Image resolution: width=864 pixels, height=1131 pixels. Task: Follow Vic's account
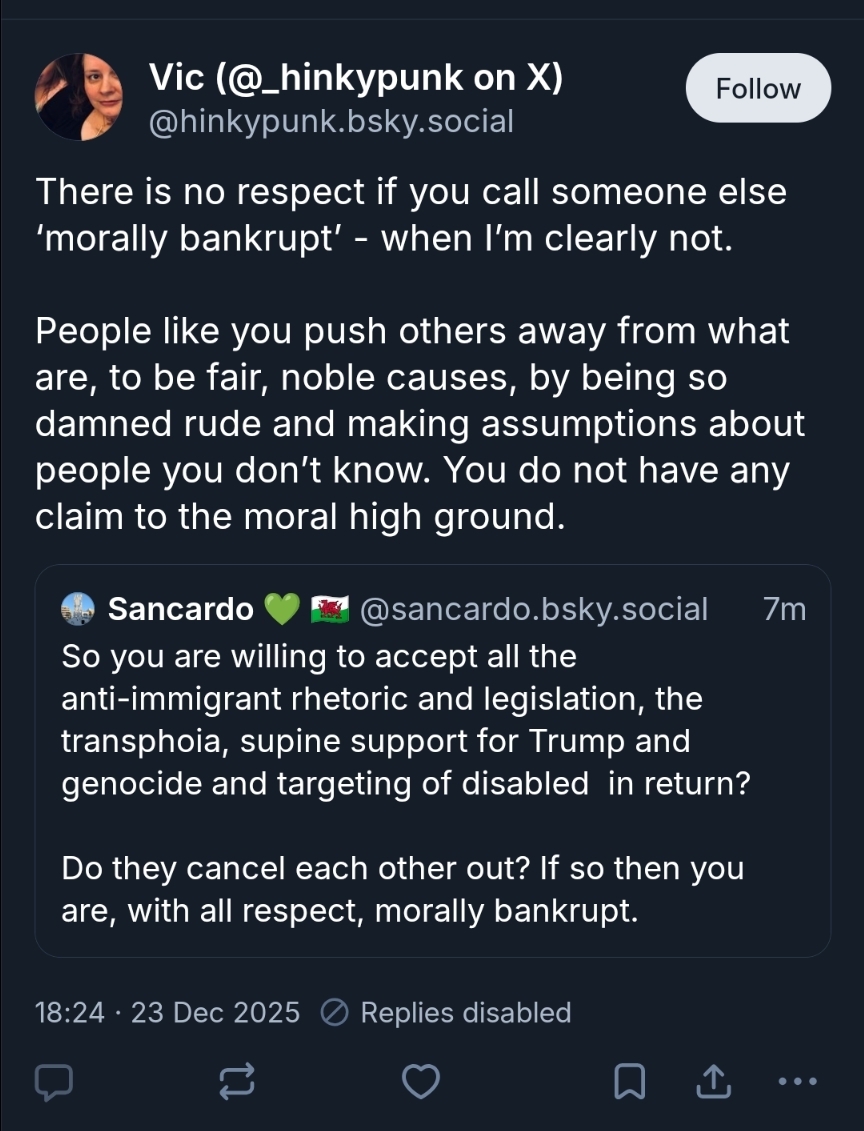coord(758,88)
